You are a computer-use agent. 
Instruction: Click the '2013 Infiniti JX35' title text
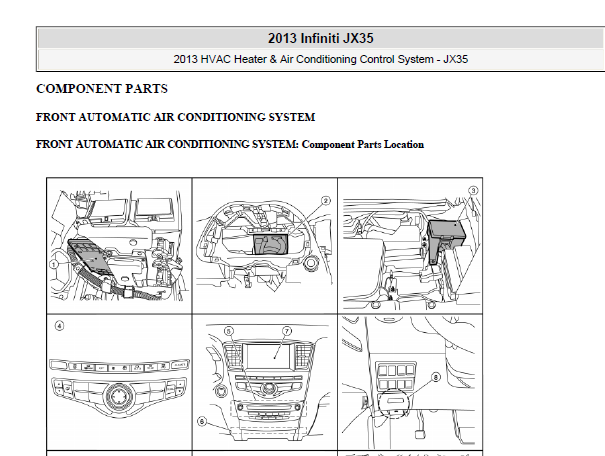point(321,38)
